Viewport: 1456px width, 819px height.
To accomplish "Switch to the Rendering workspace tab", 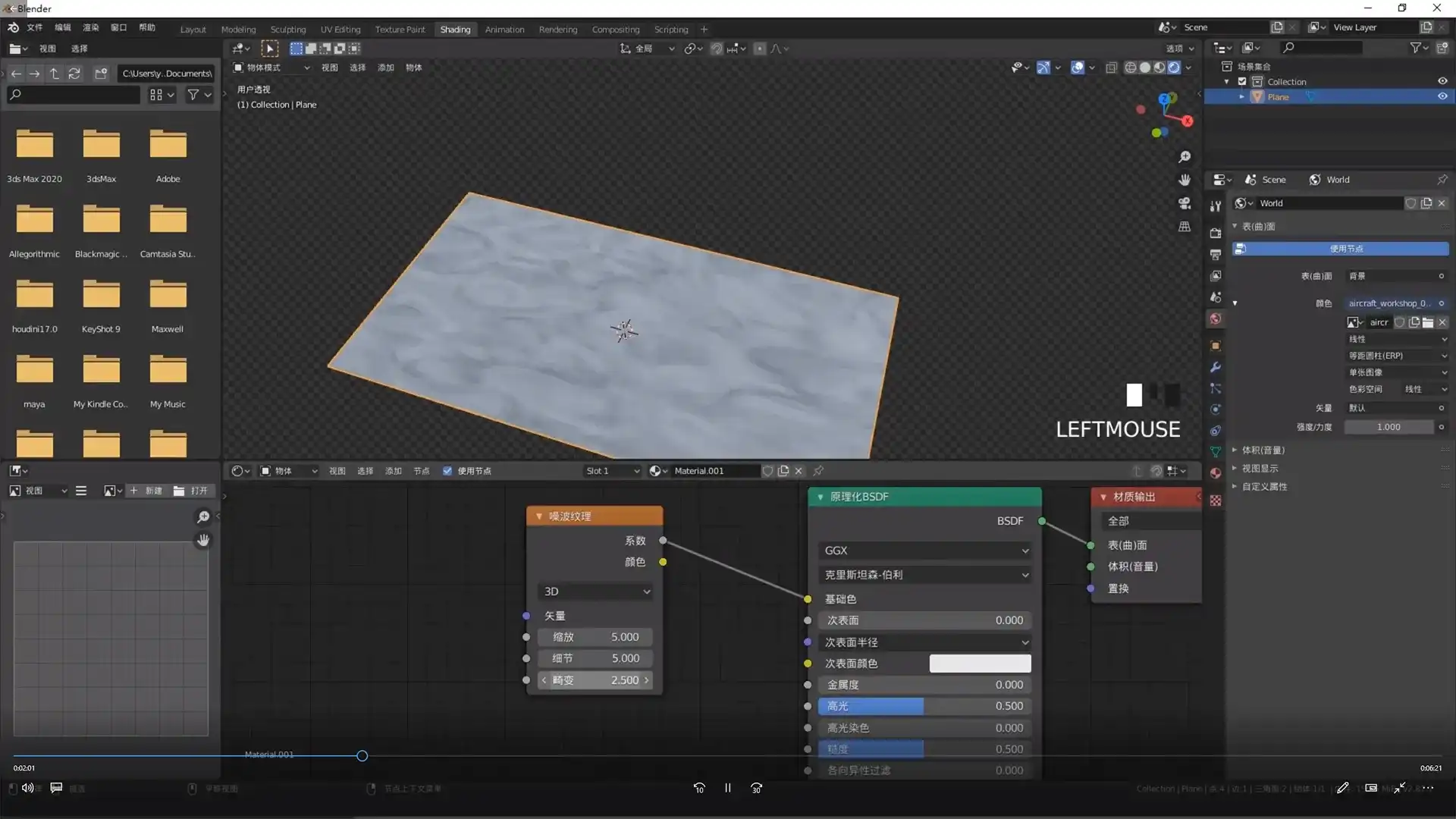I will [558, 29].
